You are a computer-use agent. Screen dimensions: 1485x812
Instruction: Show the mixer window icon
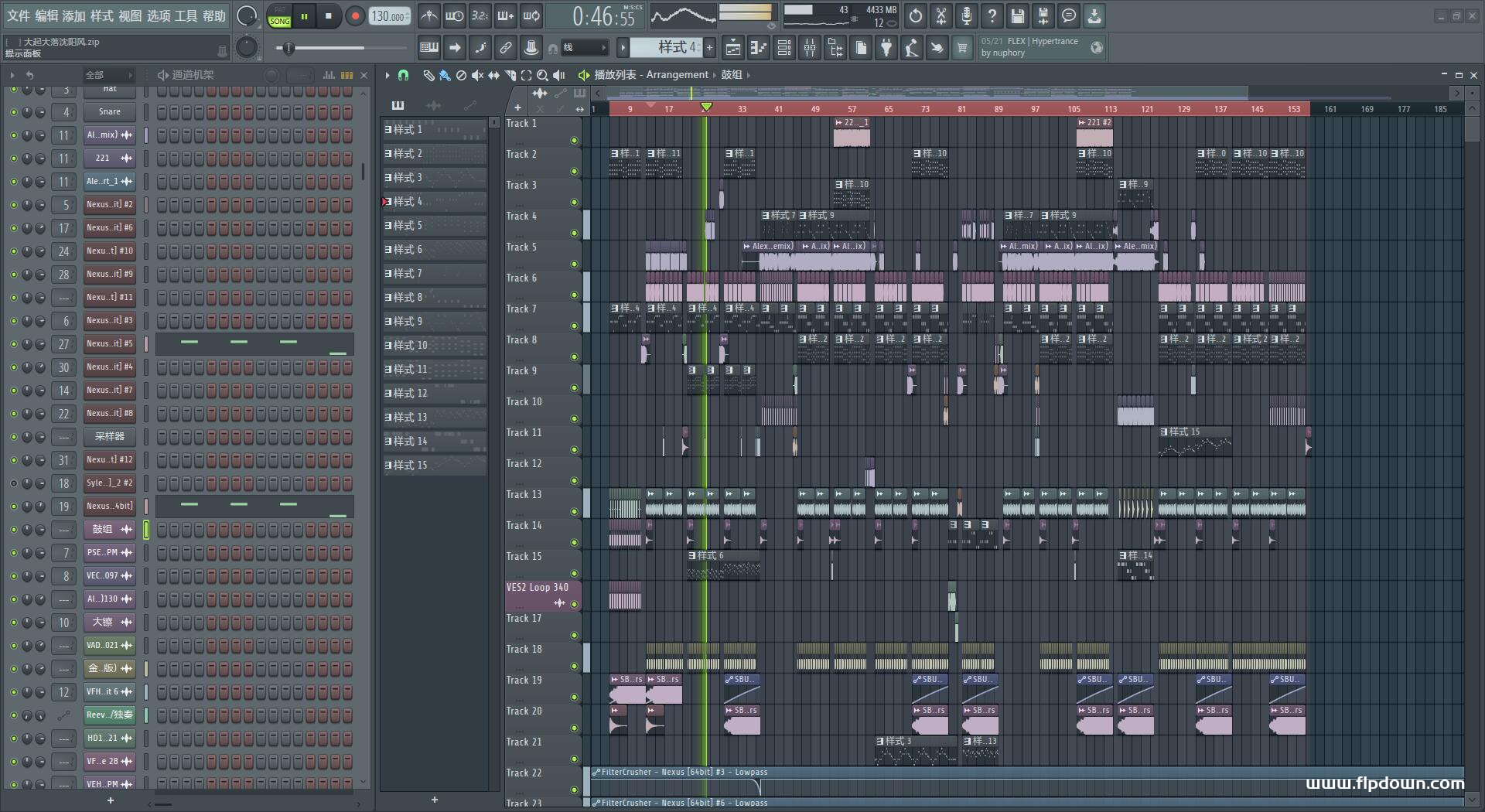(x=810, y=48)
